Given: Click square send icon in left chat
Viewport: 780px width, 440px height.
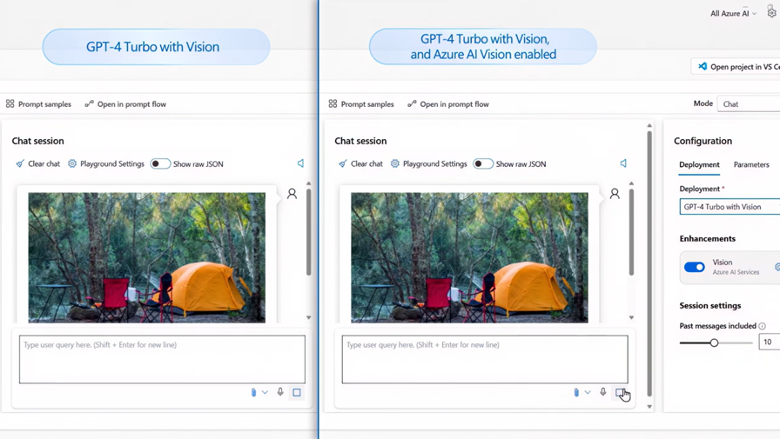Looking at the screenshot, I should click(297, 393).
